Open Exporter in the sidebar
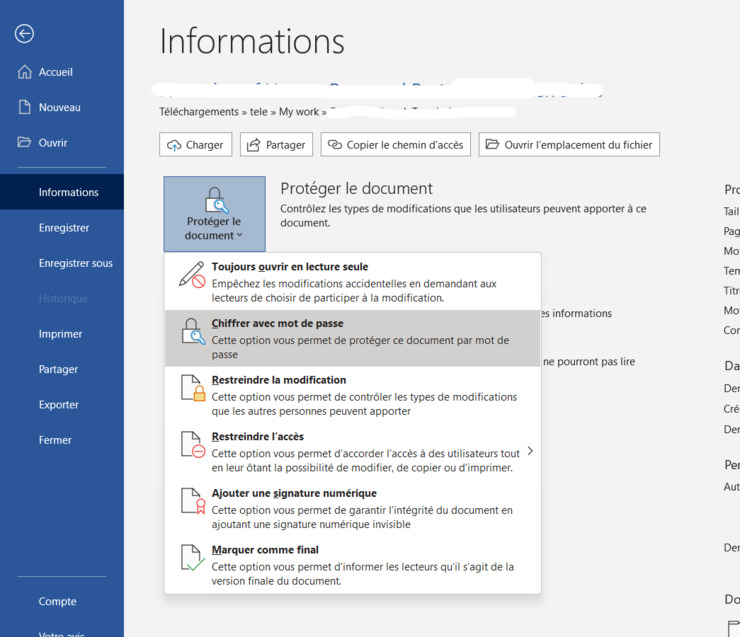 pos(62,404)
